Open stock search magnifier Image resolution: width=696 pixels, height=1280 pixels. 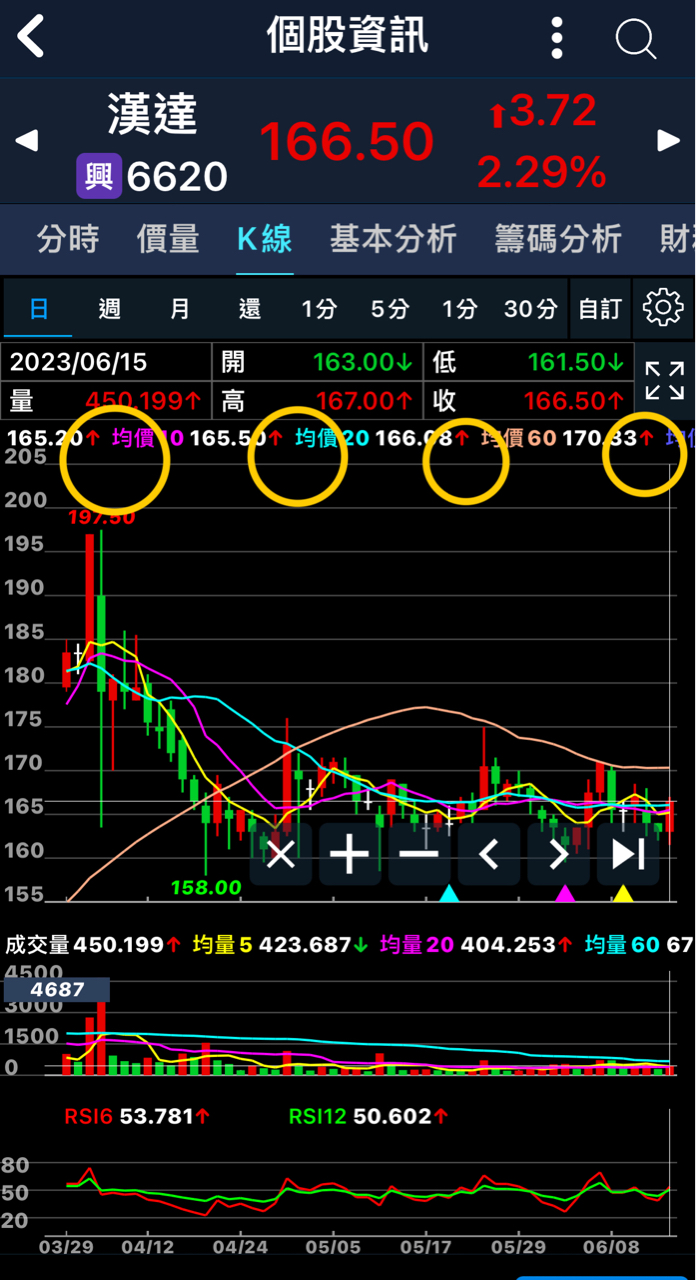pos(635,39)
